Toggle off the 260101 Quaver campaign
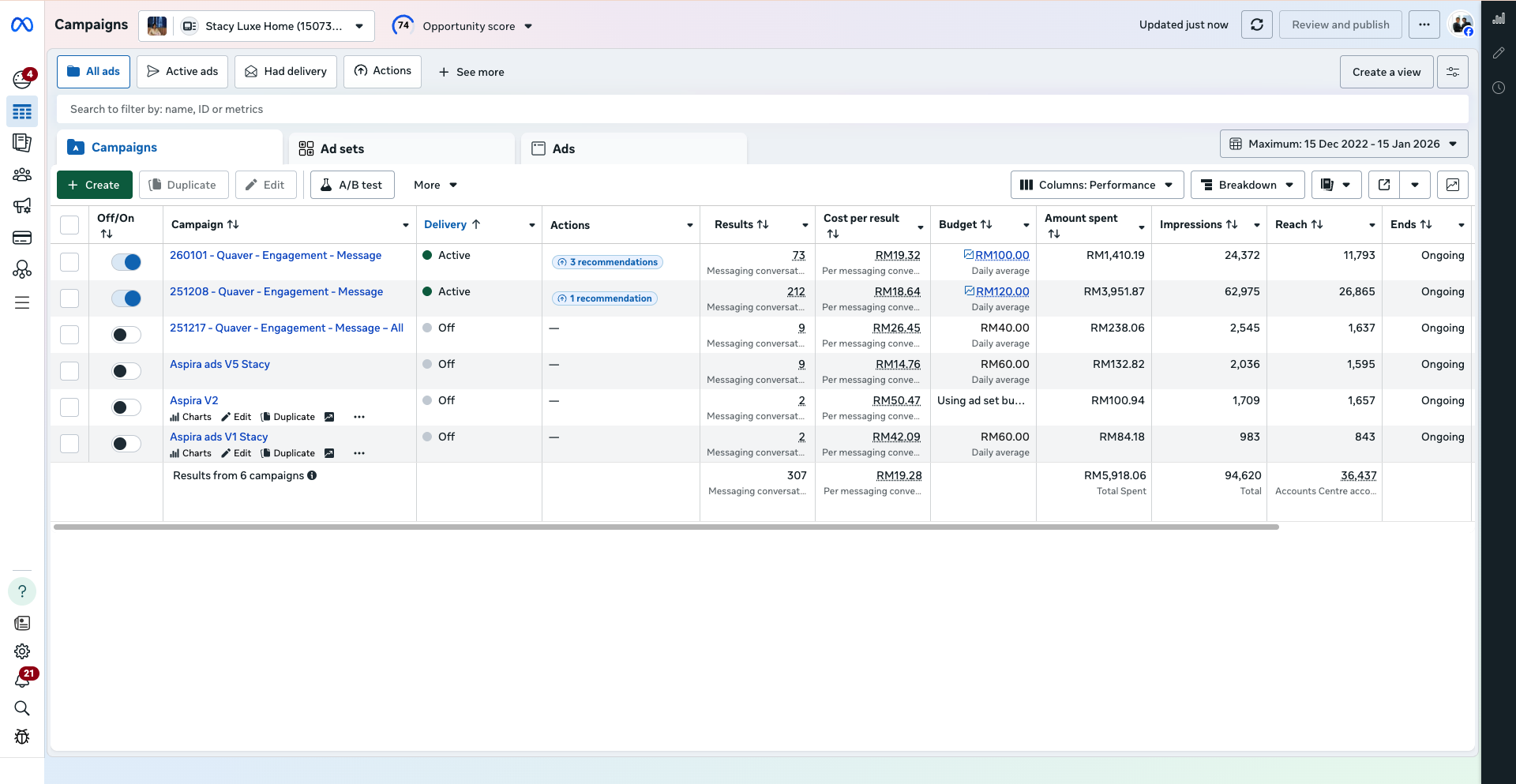Viewport: 1516px width, 784px height. pyautogui.click(x=126, y=262)
